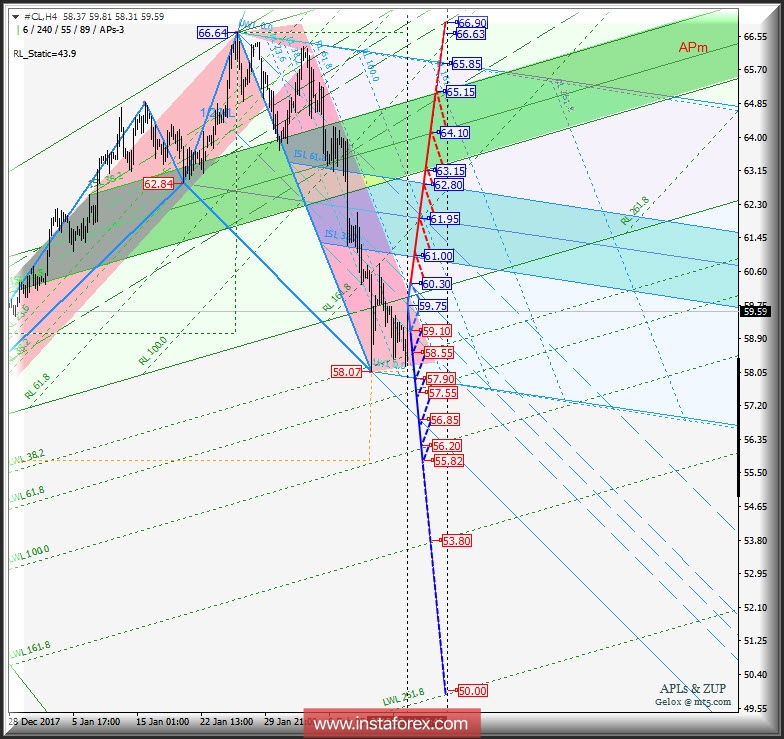
Task: Click the LWL 251.8 line label
Action: click(404, 696)
